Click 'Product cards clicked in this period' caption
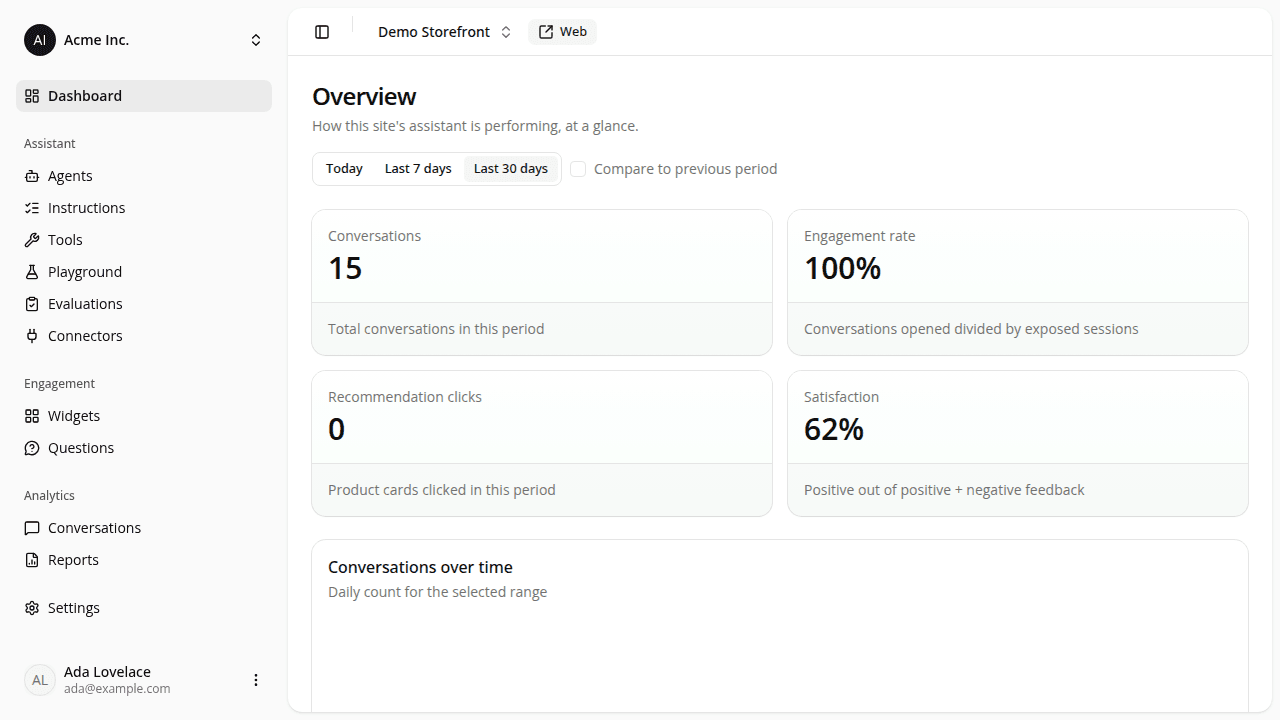 (442, 490)
